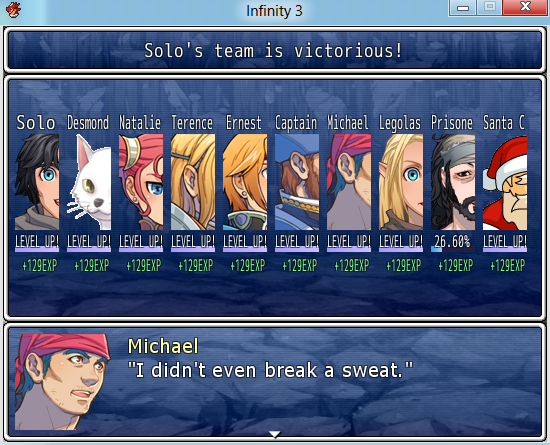The height and width of the screenshot is (445, 550).
Task: Click the Prisoner's bearded portrait
Action: 453,182
